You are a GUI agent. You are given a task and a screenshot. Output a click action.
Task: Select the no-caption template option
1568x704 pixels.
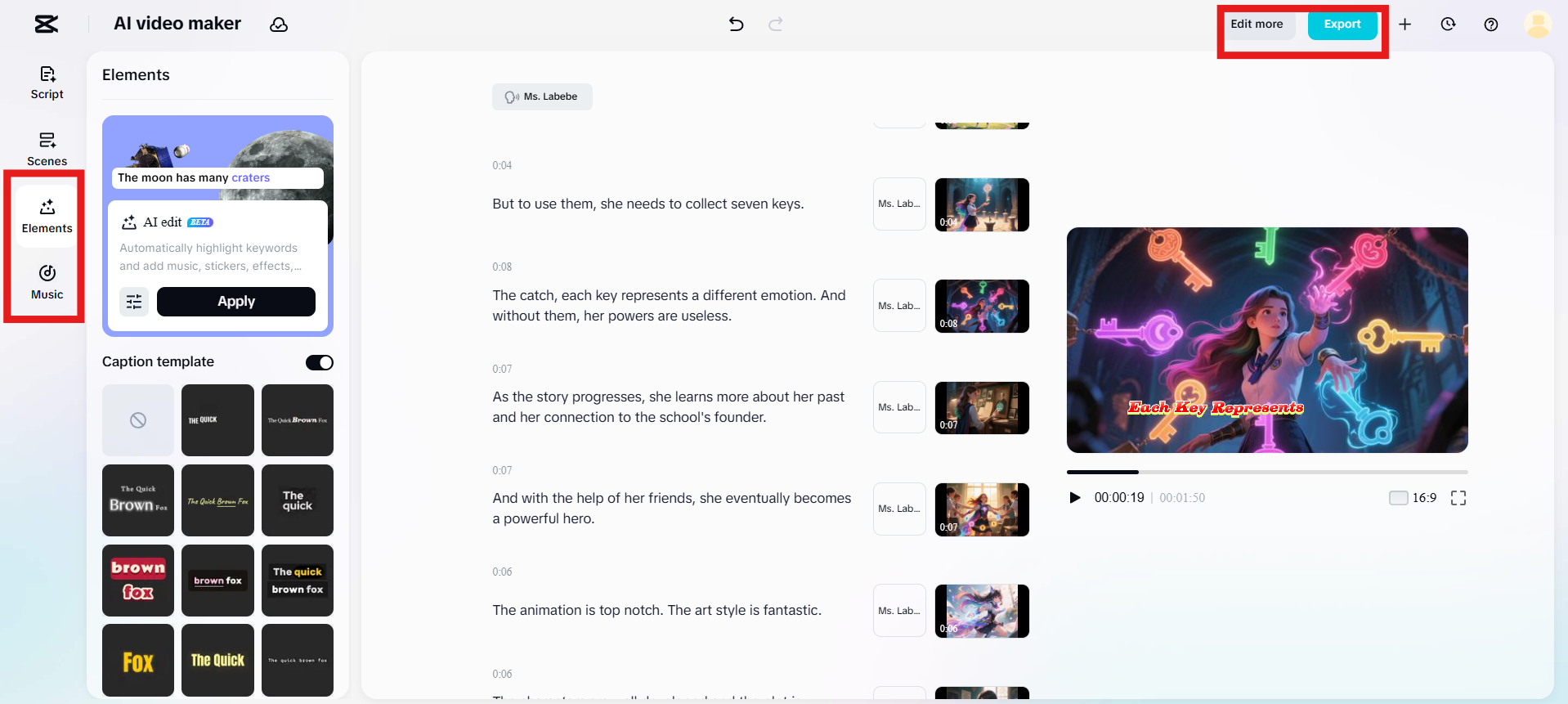pyautogui.click(x=138, y=420)
